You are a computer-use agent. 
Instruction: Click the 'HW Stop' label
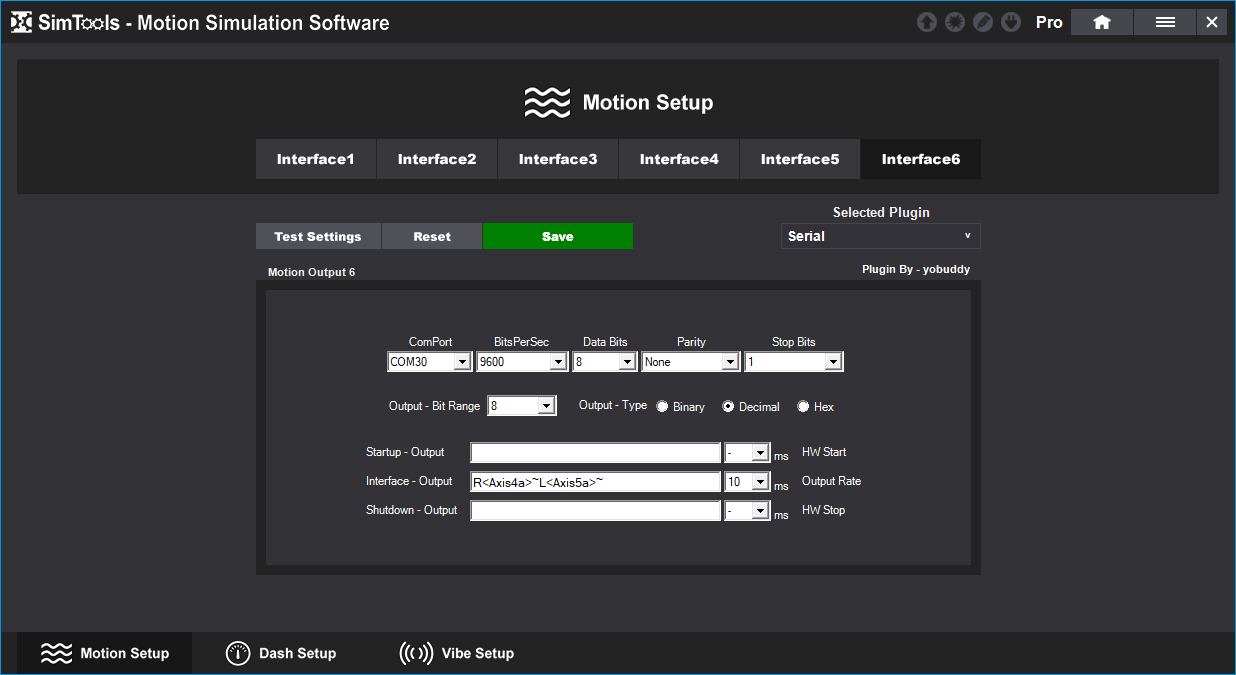823,510
